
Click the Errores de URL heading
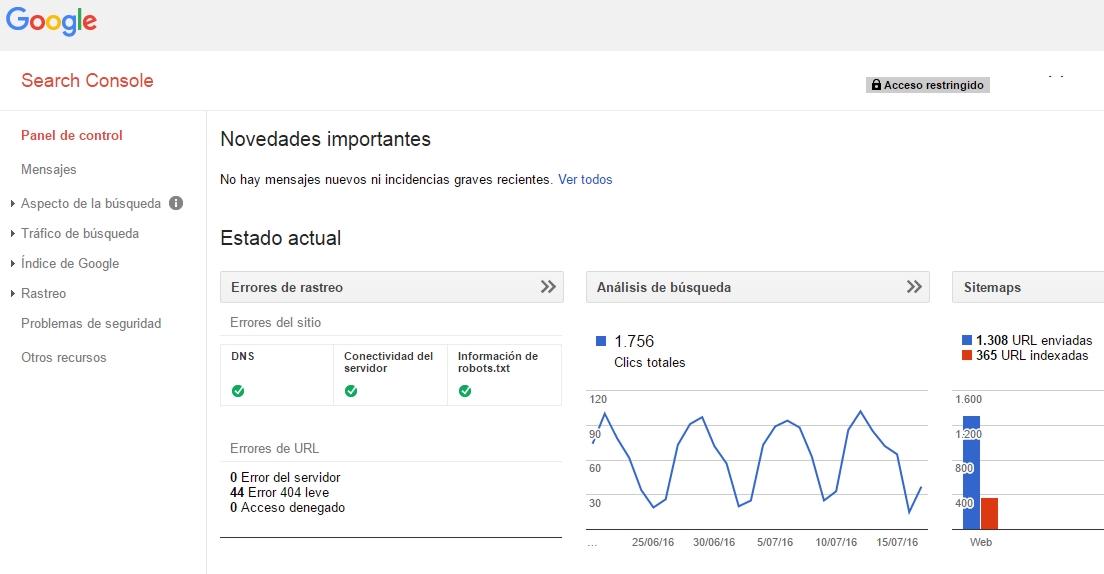point(275,449)
